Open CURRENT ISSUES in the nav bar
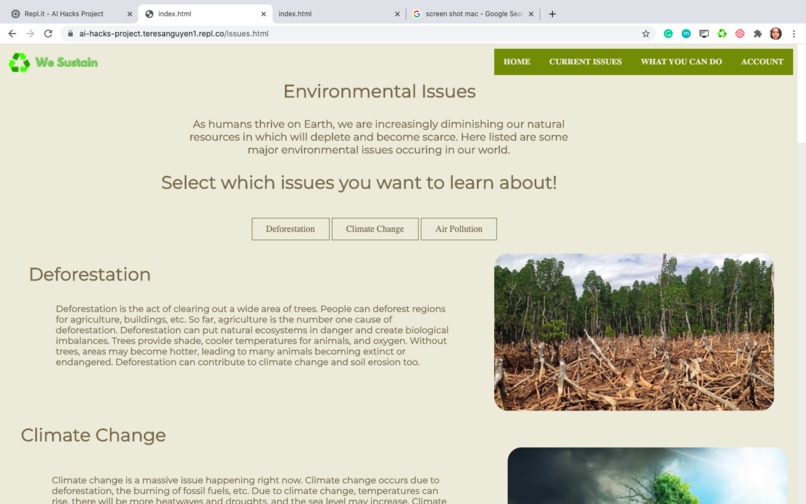 585,62
